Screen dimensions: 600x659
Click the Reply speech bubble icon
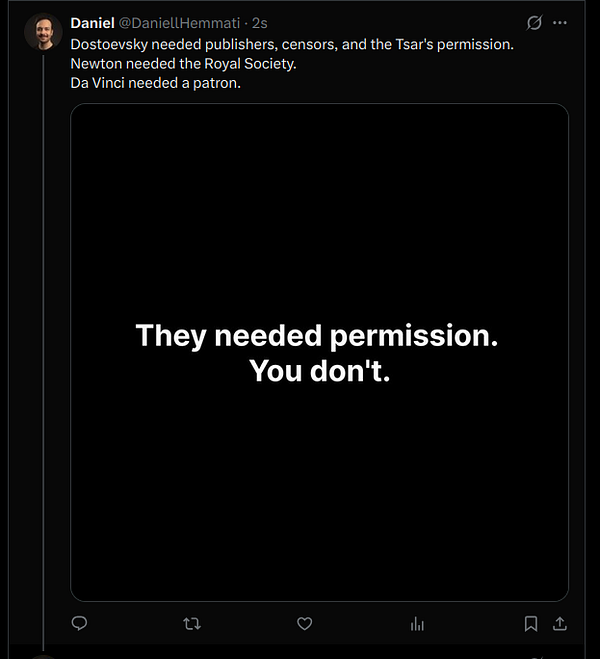(80, 623)
